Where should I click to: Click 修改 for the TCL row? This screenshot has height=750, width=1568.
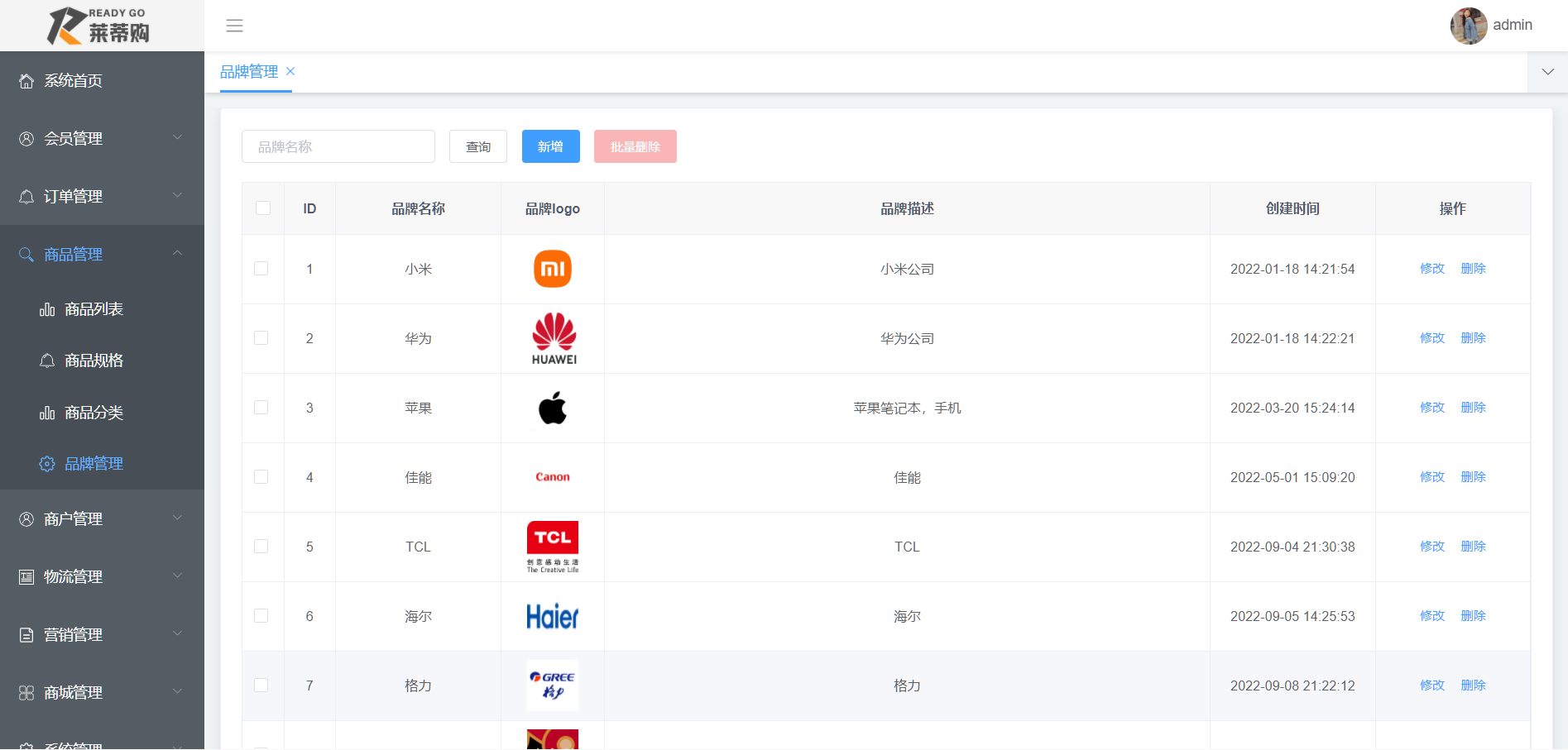(1432, 547)
